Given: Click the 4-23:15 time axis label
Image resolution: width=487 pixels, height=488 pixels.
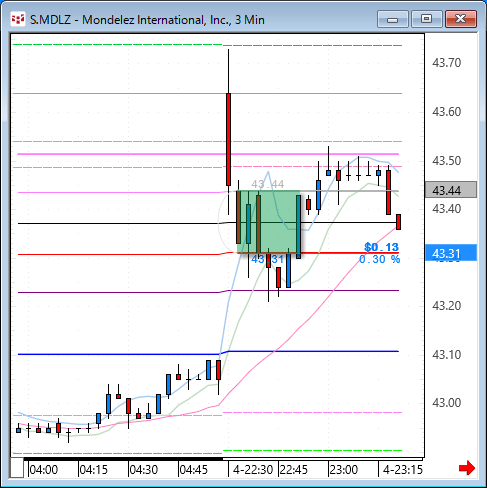Looking at the screenshot, I should [403, 470].
